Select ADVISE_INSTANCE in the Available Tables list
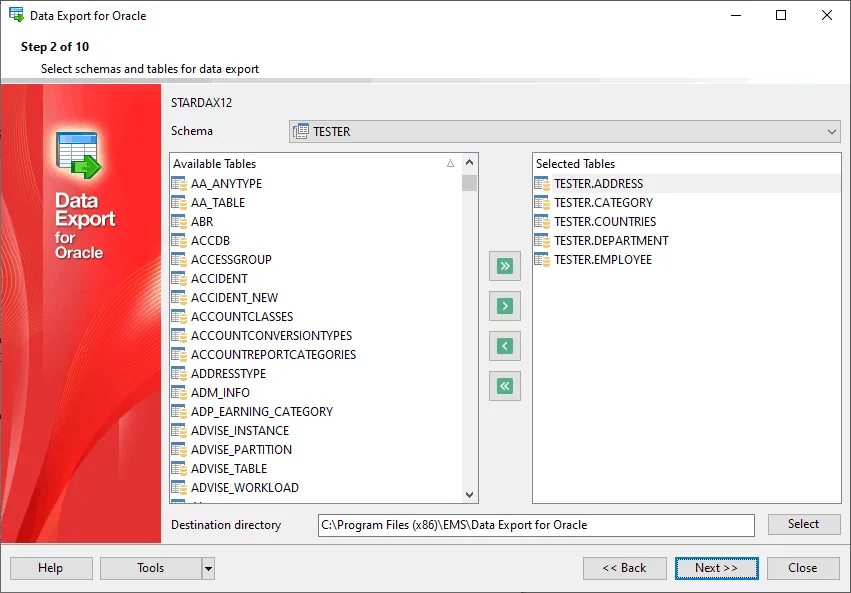Image resolution: width=851 pixels, height=593 pixels. [x=240, y=431]
